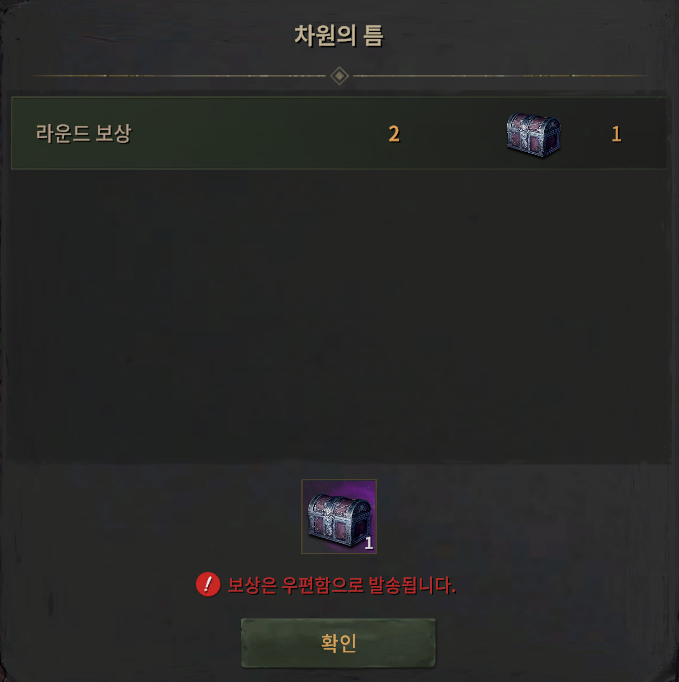Viewport: 679px width, 682px height.
Task: Click the white quantity badge on chest slot
Action: tap(368, 543)
